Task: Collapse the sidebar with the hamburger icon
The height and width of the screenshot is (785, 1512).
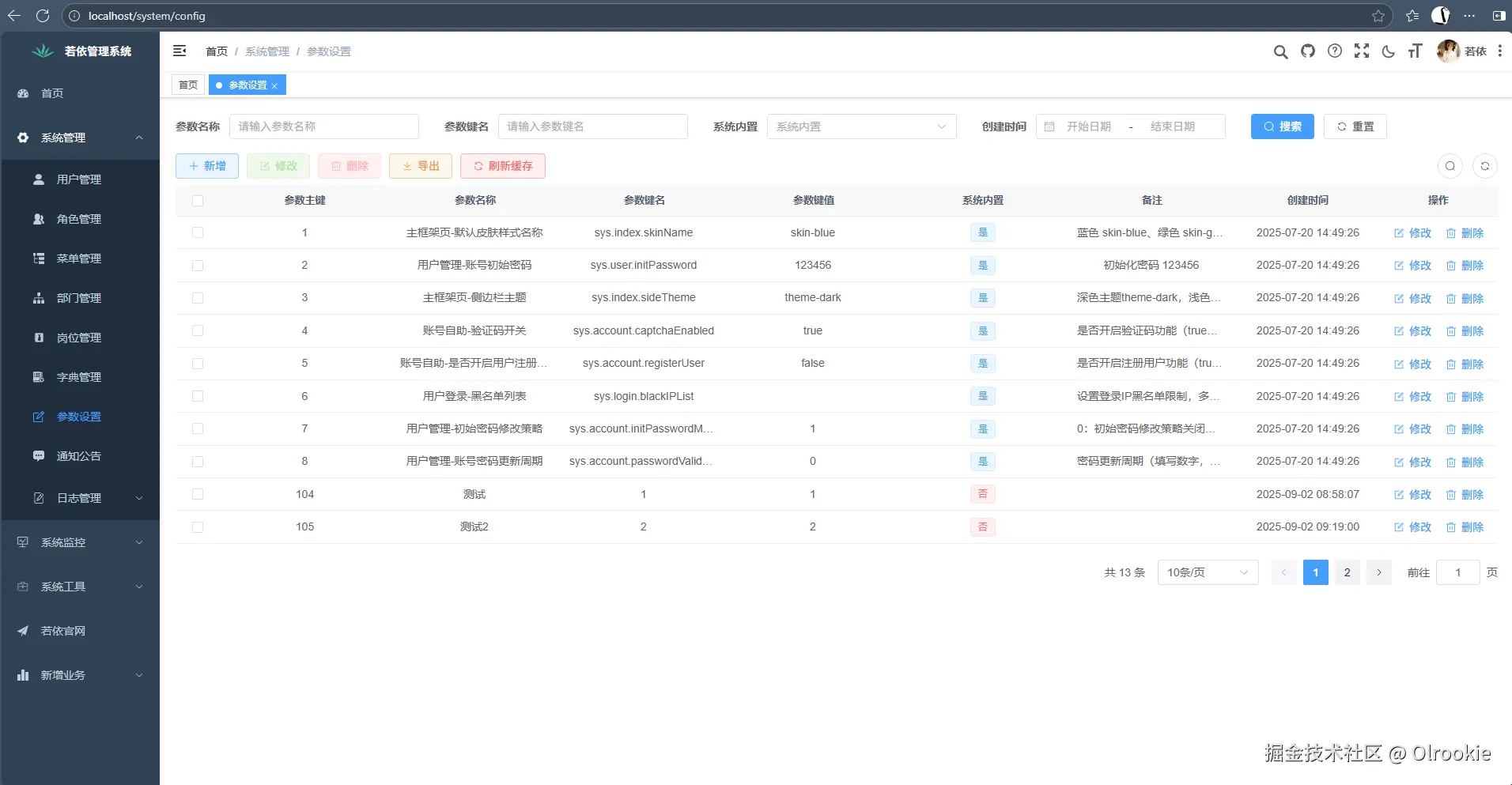Action: [180, 51]
